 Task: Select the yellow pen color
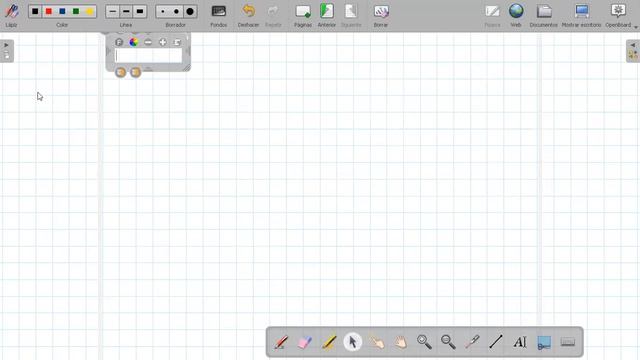pyautogui.click(x=89, y=11)
